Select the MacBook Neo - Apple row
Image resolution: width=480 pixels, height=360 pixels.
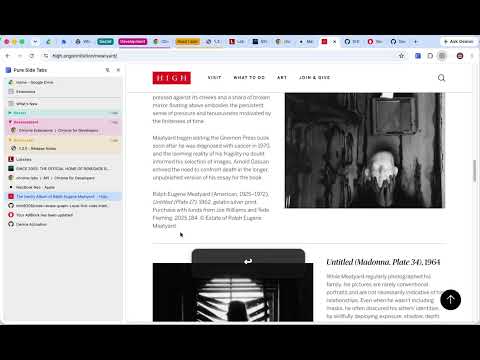[x=63, y=187]
